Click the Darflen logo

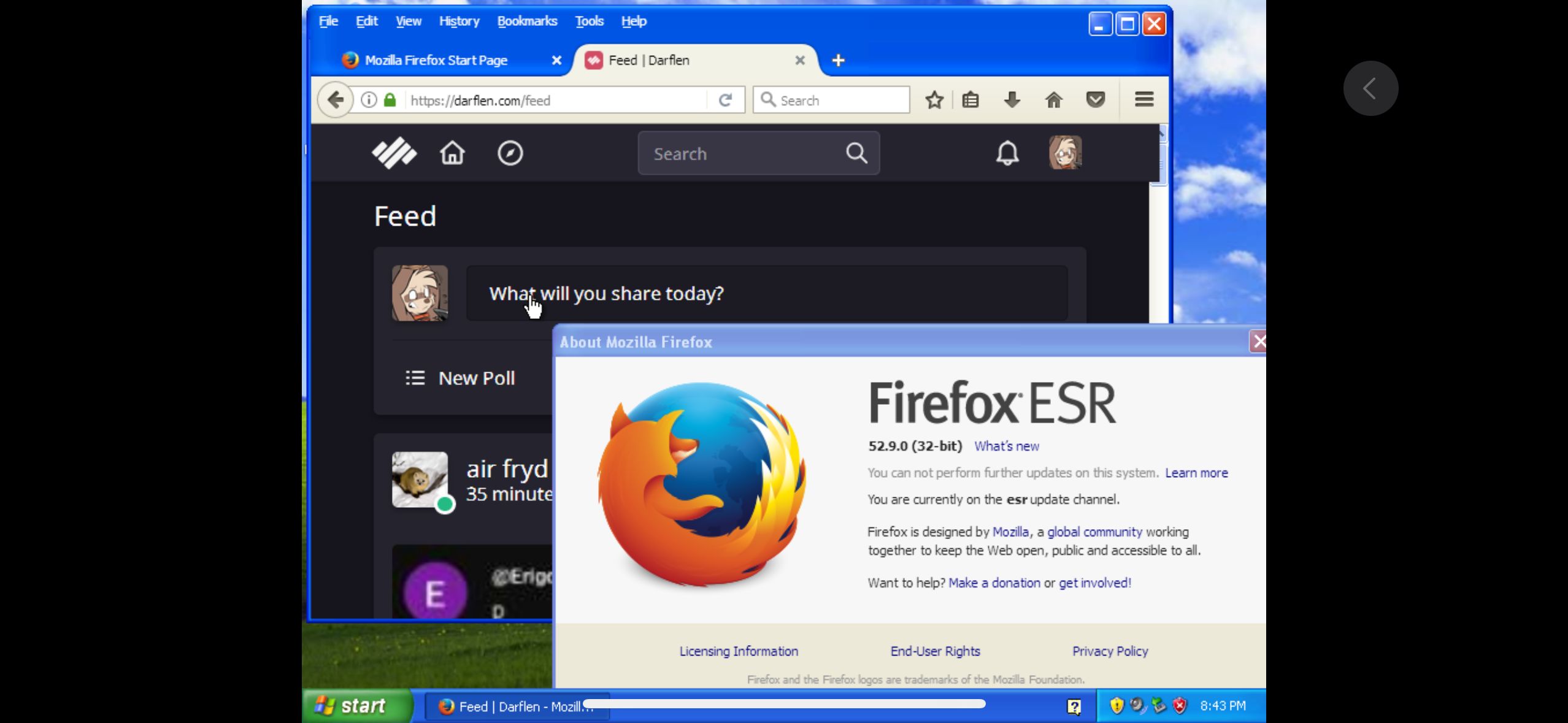click(394, 153)
